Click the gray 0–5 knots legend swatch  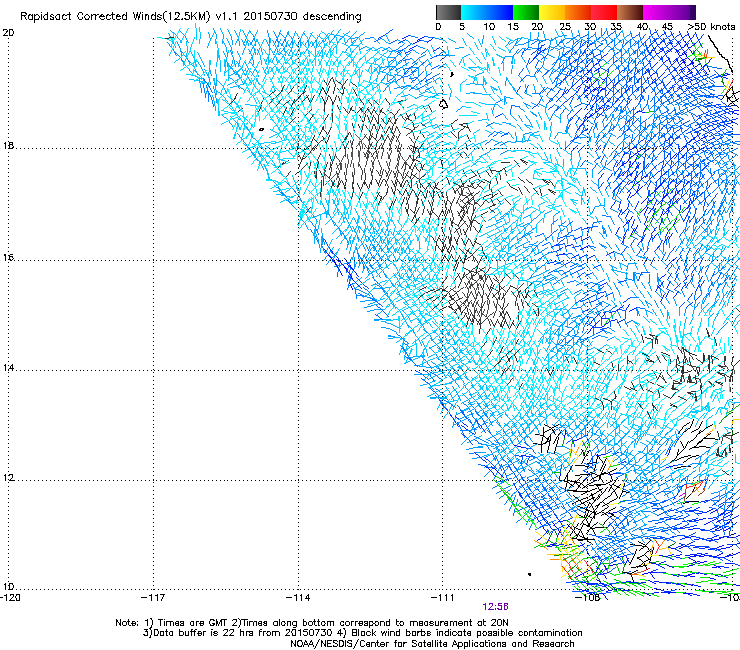448,12
